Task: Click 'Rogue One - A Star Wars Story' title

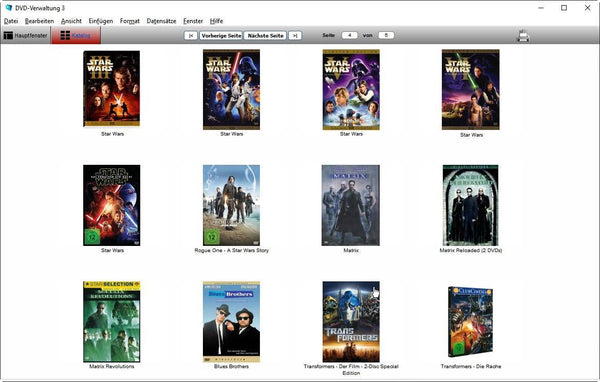Action: 232,250
